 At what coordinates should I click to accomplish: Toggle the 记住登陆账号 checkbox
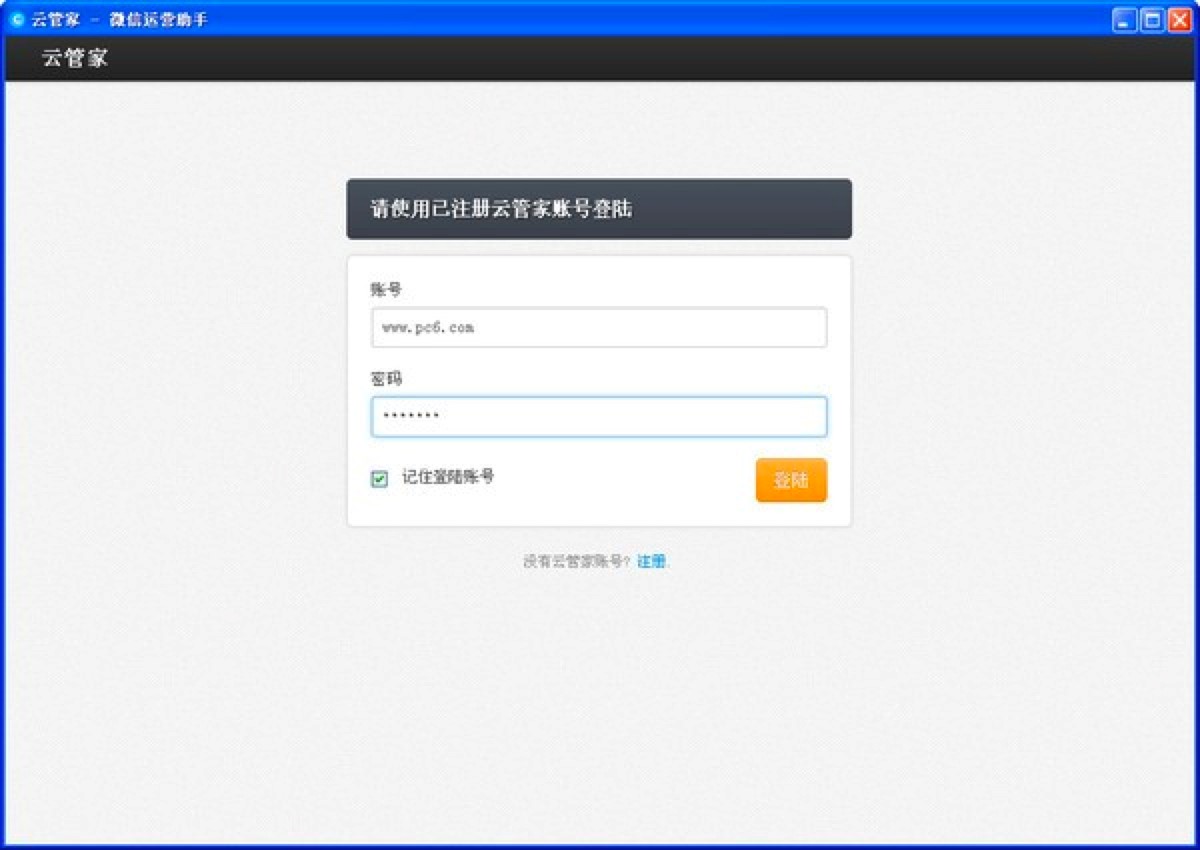coord(380,479)
